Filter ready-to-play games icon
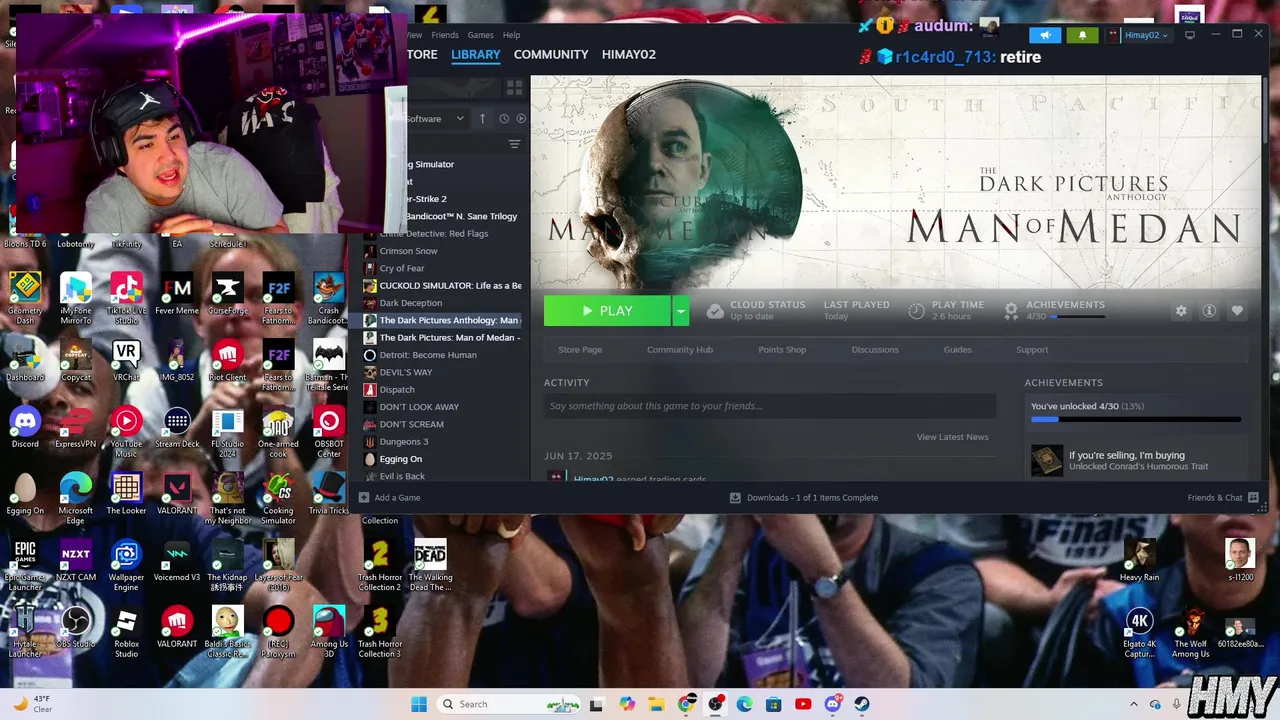Viewport: 1280px width, 720px height. 520,118
